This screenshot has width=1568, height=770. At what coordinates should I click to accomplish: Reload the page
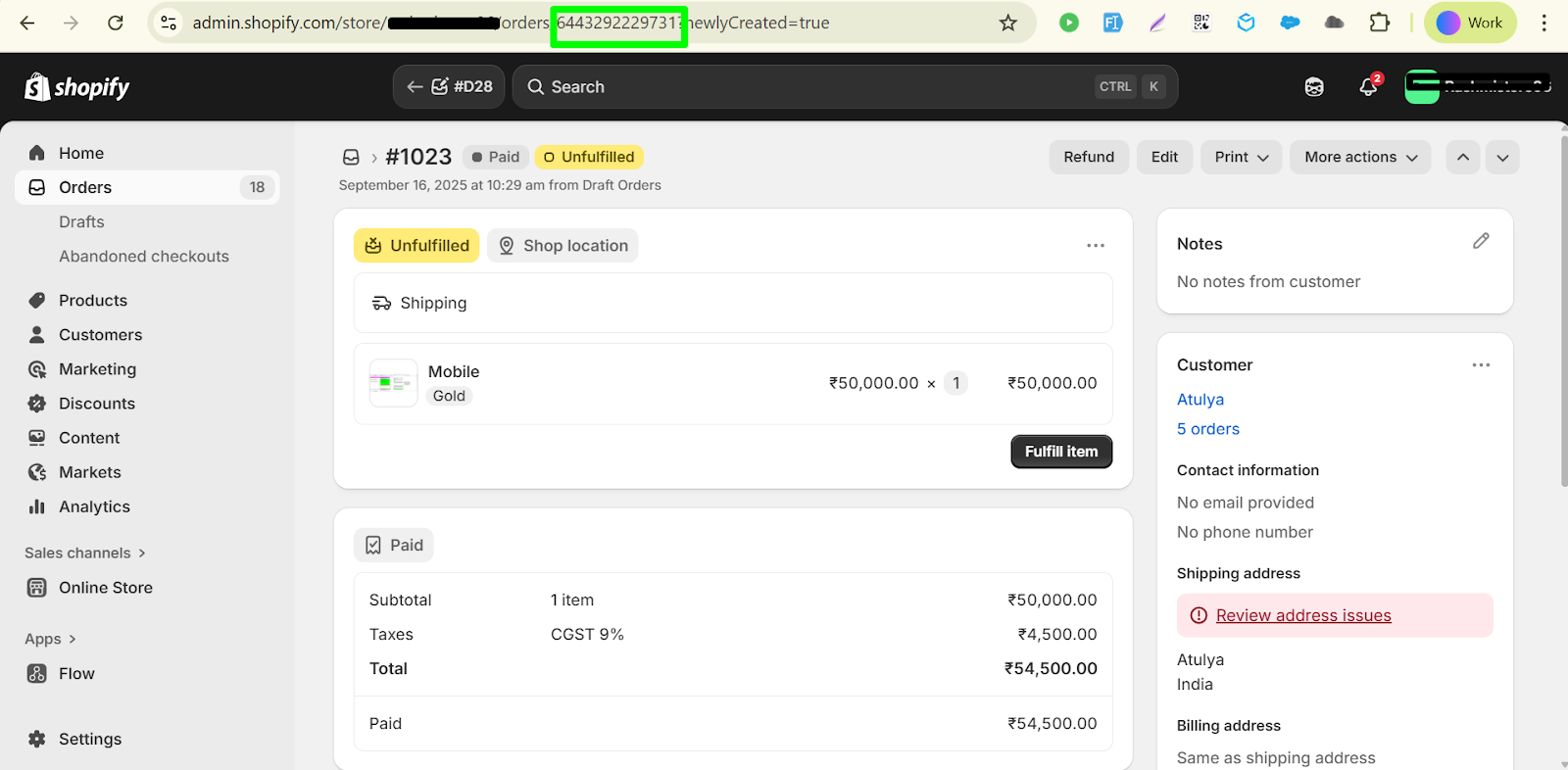tap(115, 23)
